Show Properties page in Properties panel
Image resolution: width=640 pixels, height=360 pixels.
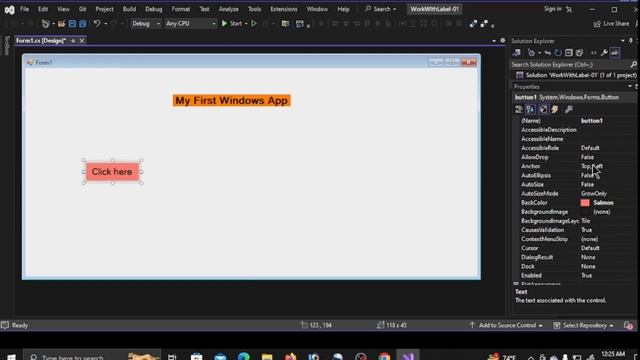pos(543,109)
